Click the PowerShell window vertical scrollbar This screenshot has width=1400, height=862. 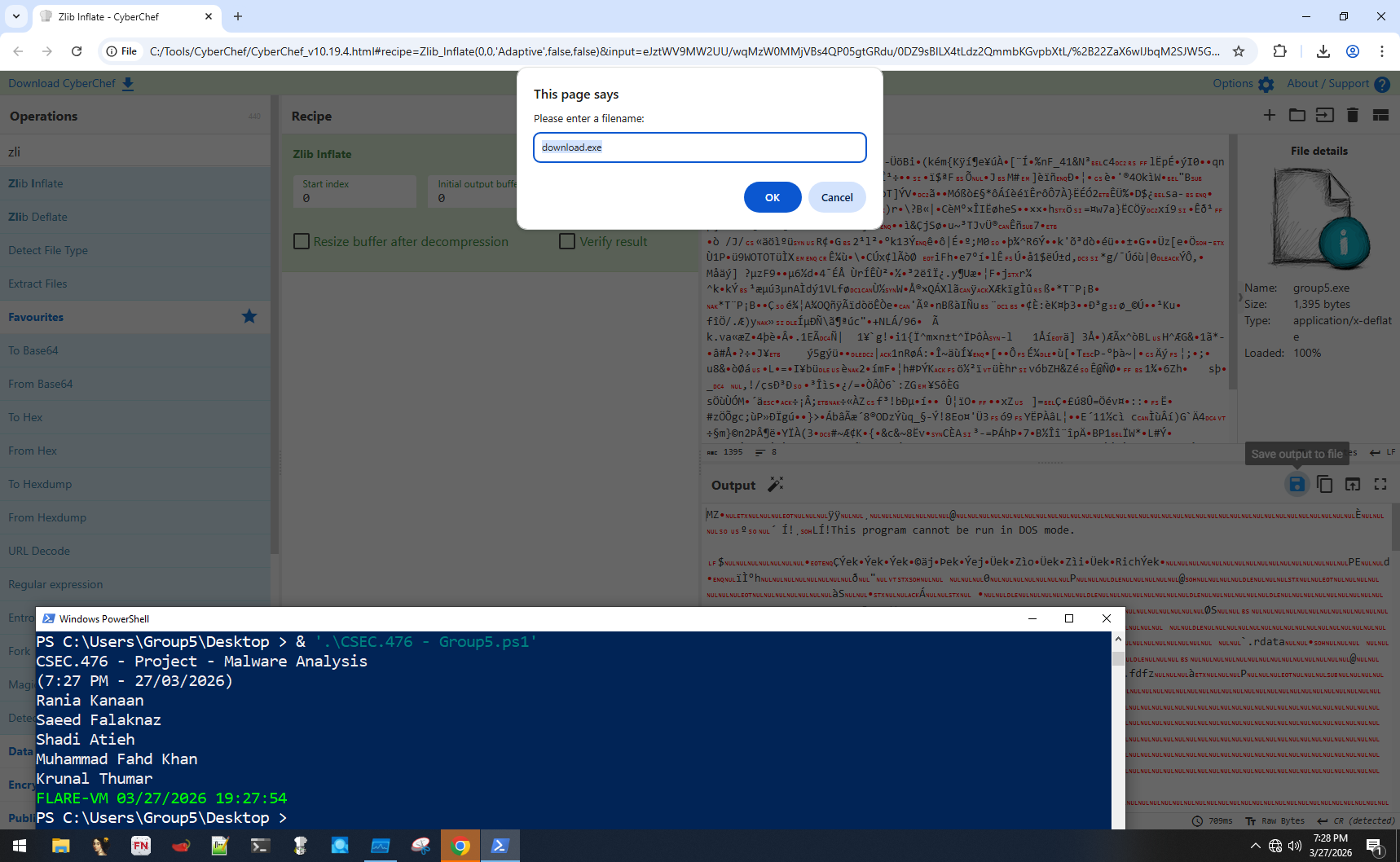[x=1118, y=730]
